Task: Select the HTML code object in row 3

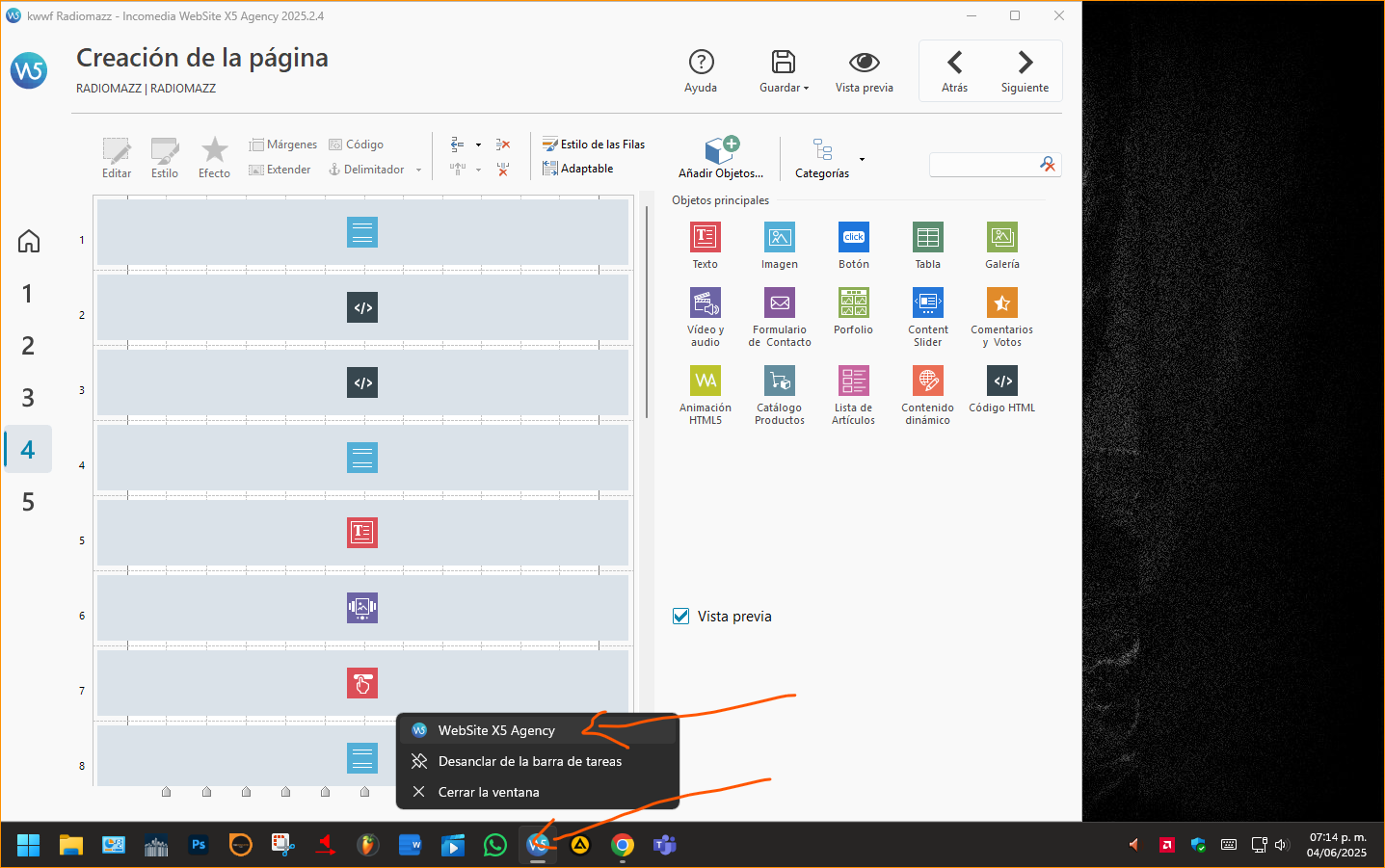Action: 362,382
